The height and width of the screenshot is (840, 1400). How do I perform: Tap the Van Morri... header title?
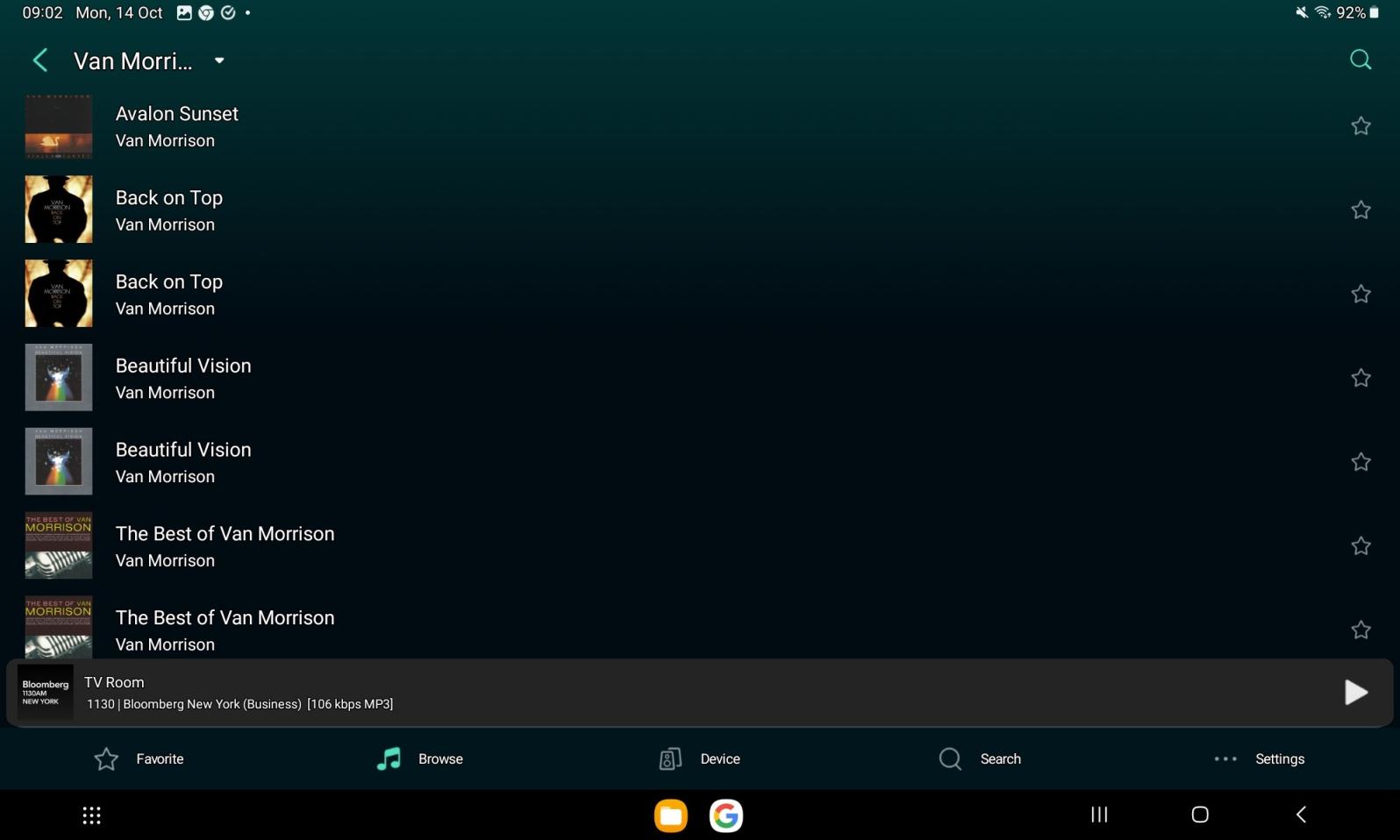coord(132,61)
